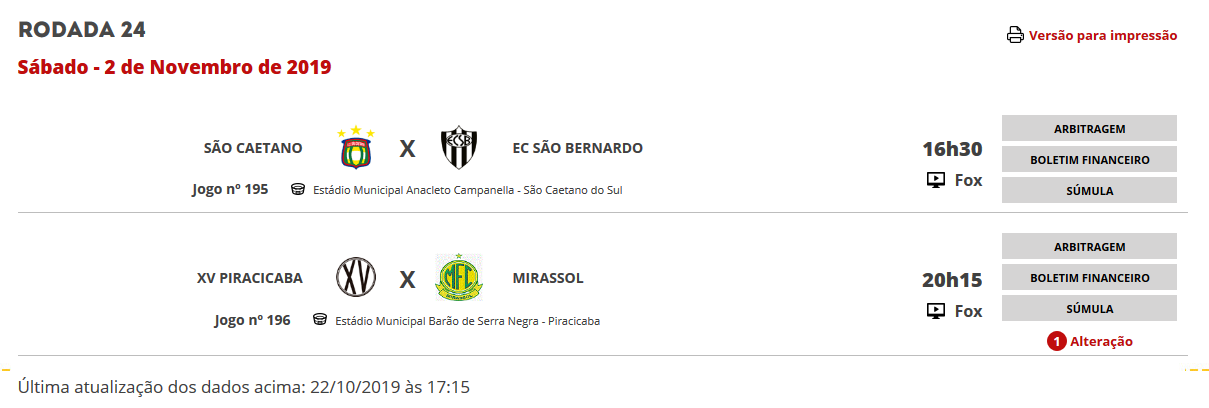This screenshot has width=1209, height=408.
Task: Click the XV Piracicaba team crest
Action: point(356,278)
